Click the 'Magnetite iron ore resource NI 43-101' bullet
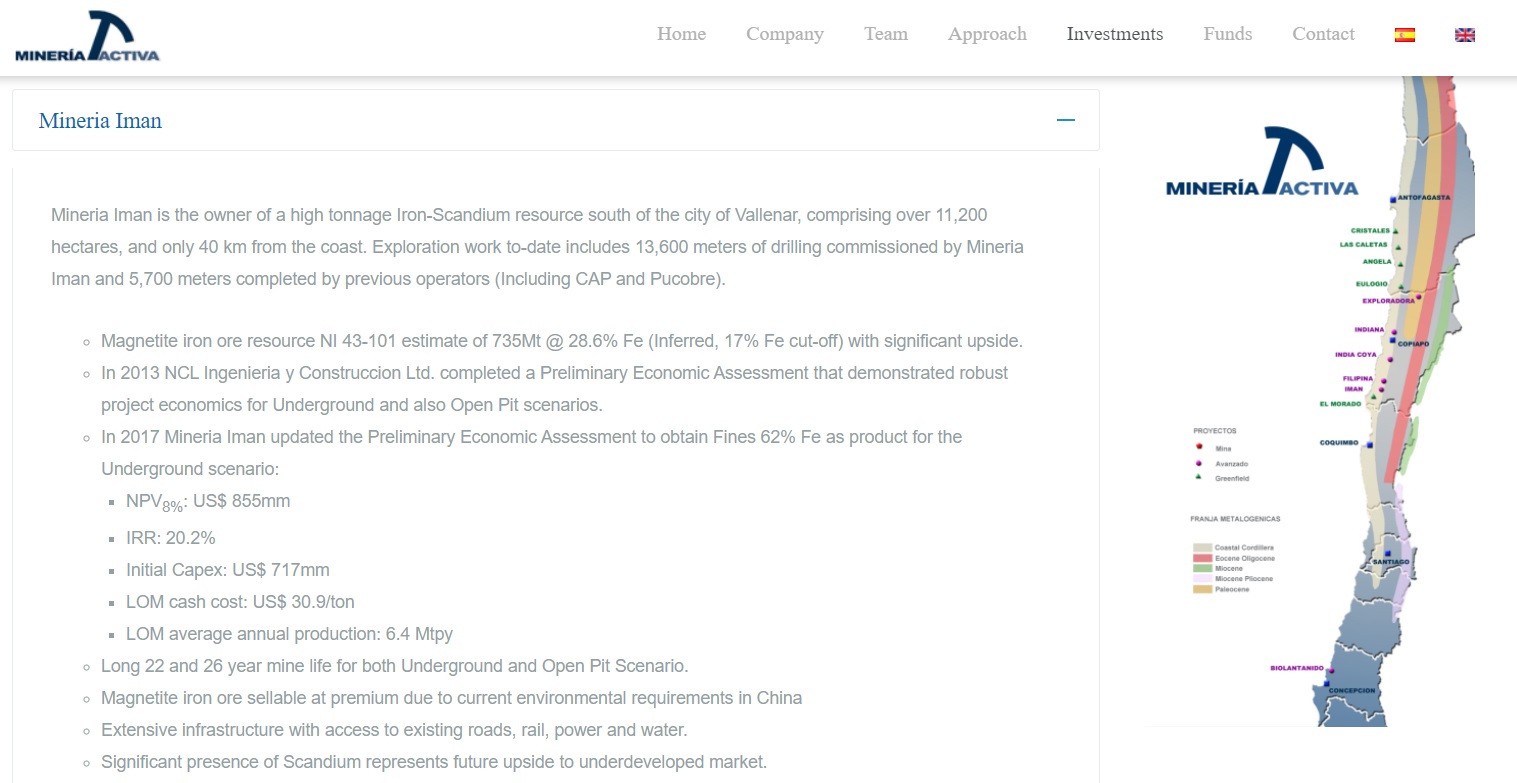 click(x=562, y=341)
